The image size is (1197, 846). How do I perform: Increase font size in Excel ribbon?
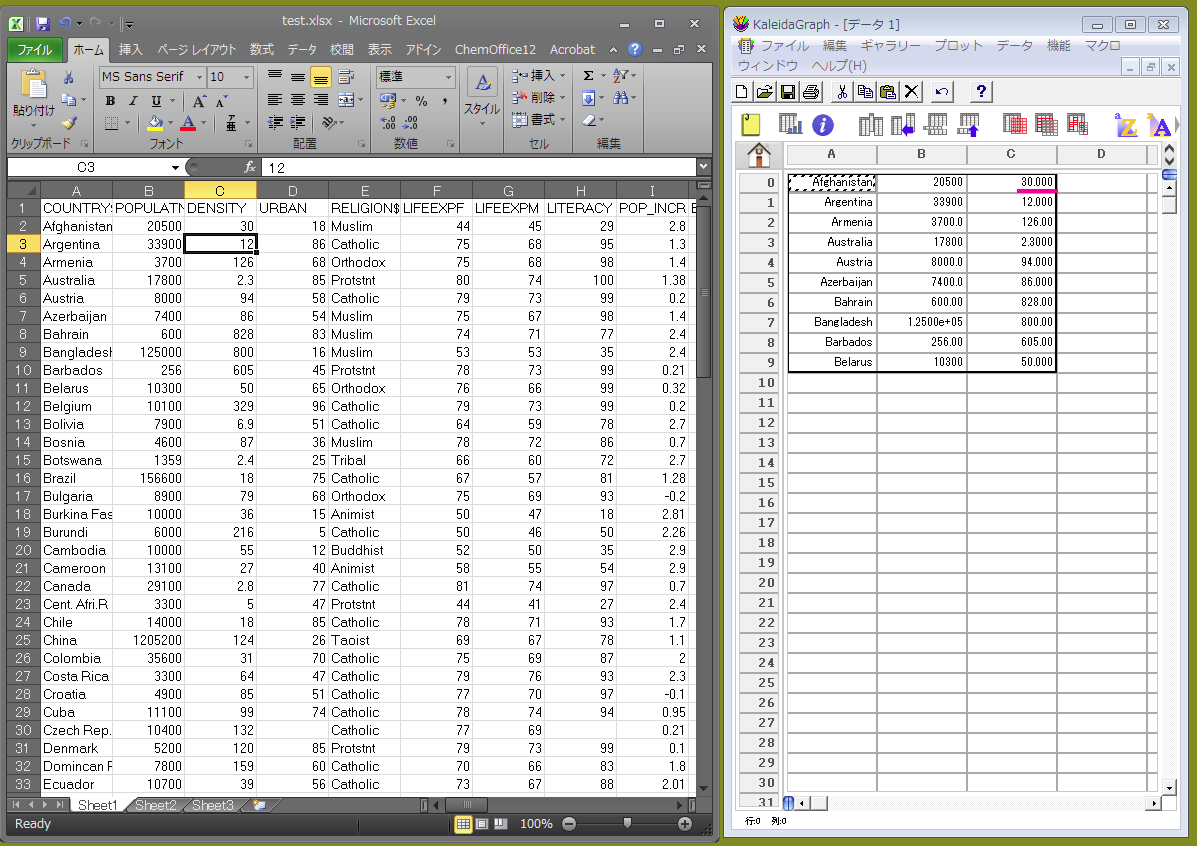click(x=199, y=101)
